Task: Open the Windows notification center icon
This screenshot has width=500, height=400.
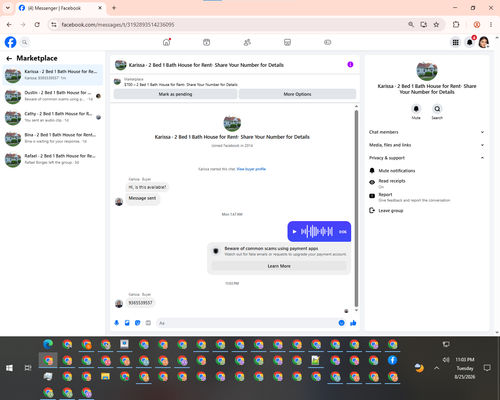Action: (x=487, y=368)
